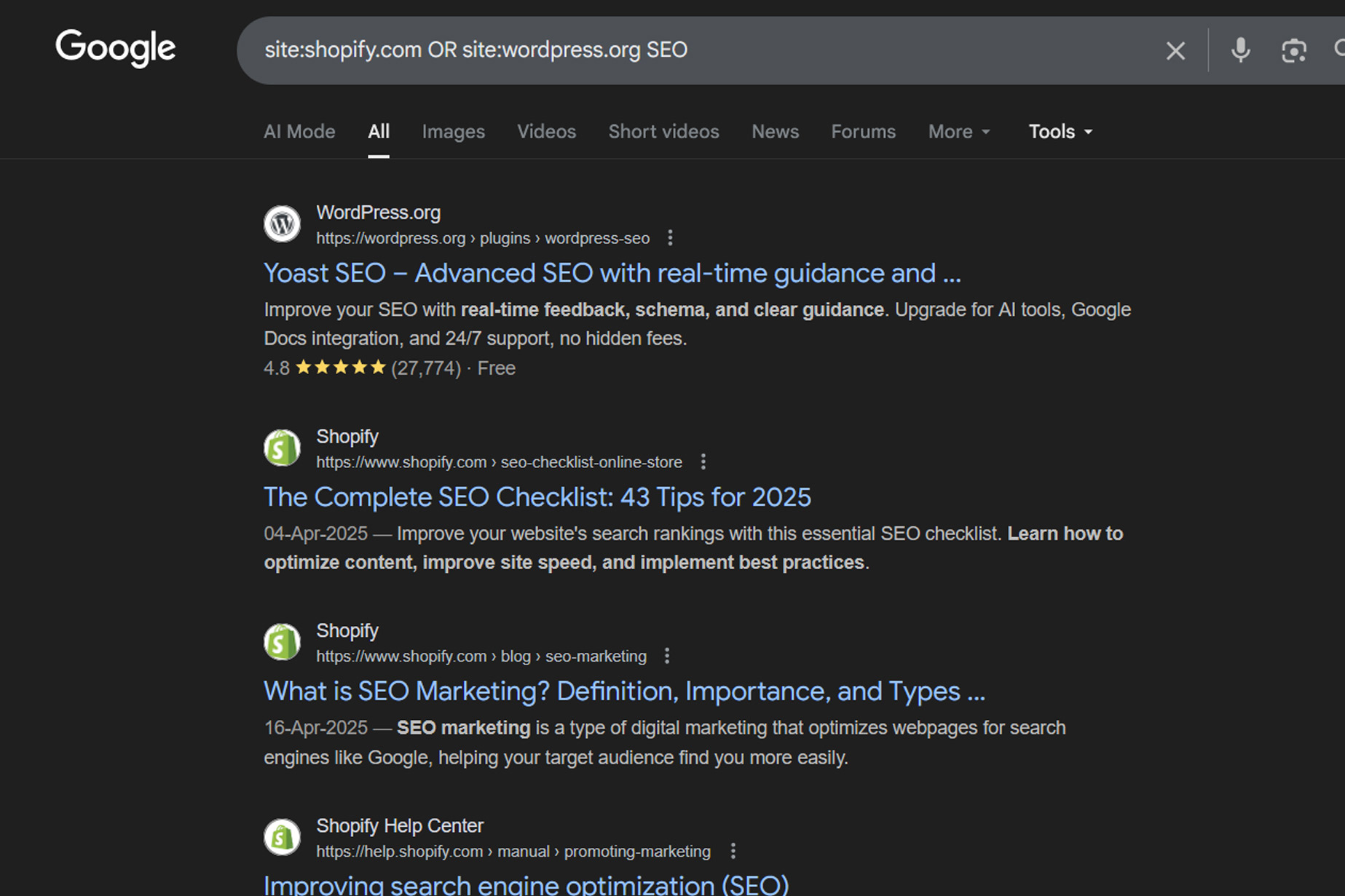
Task: Click the Shopify favicon on the checklist result
Action: (282, 448)
